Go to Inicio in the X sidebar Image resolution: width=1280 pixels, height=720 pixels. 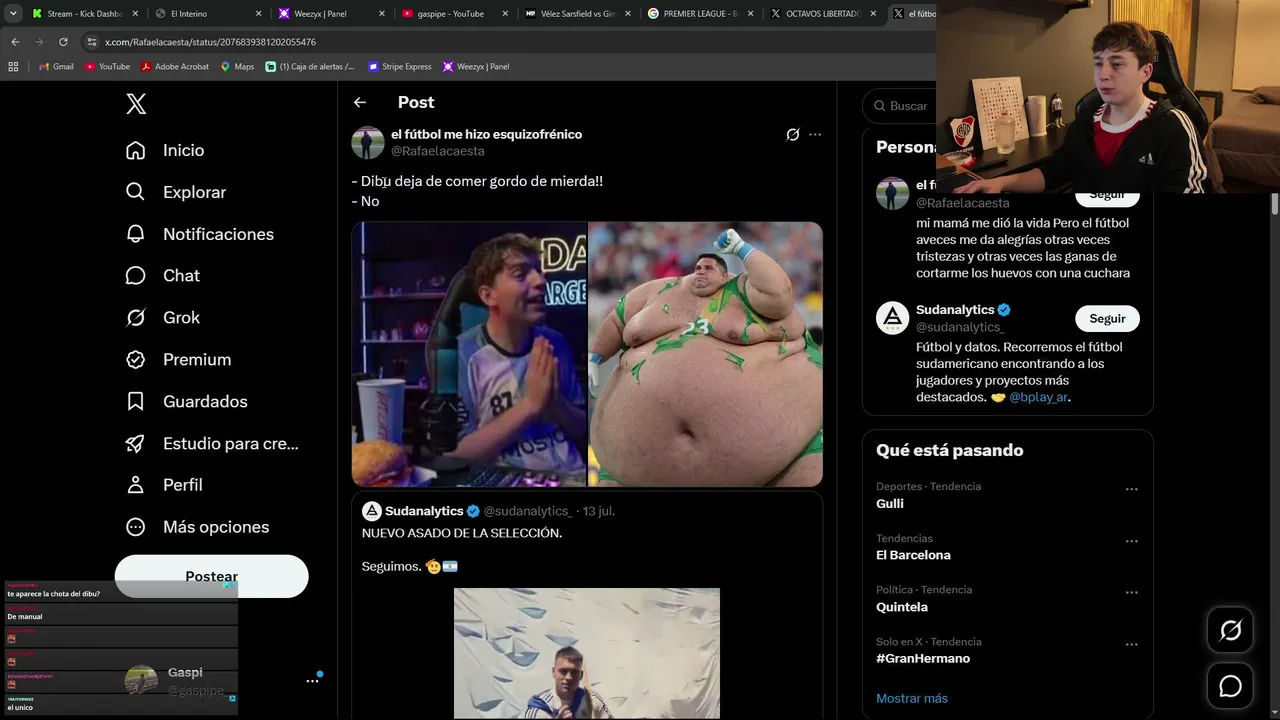point(165,150)
